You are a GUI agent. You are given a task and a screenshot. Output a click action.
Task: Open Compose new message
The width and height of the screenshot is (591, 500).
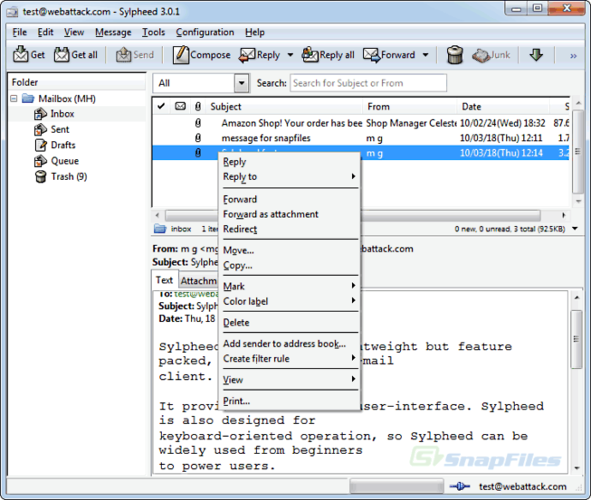tap(202, 55)
